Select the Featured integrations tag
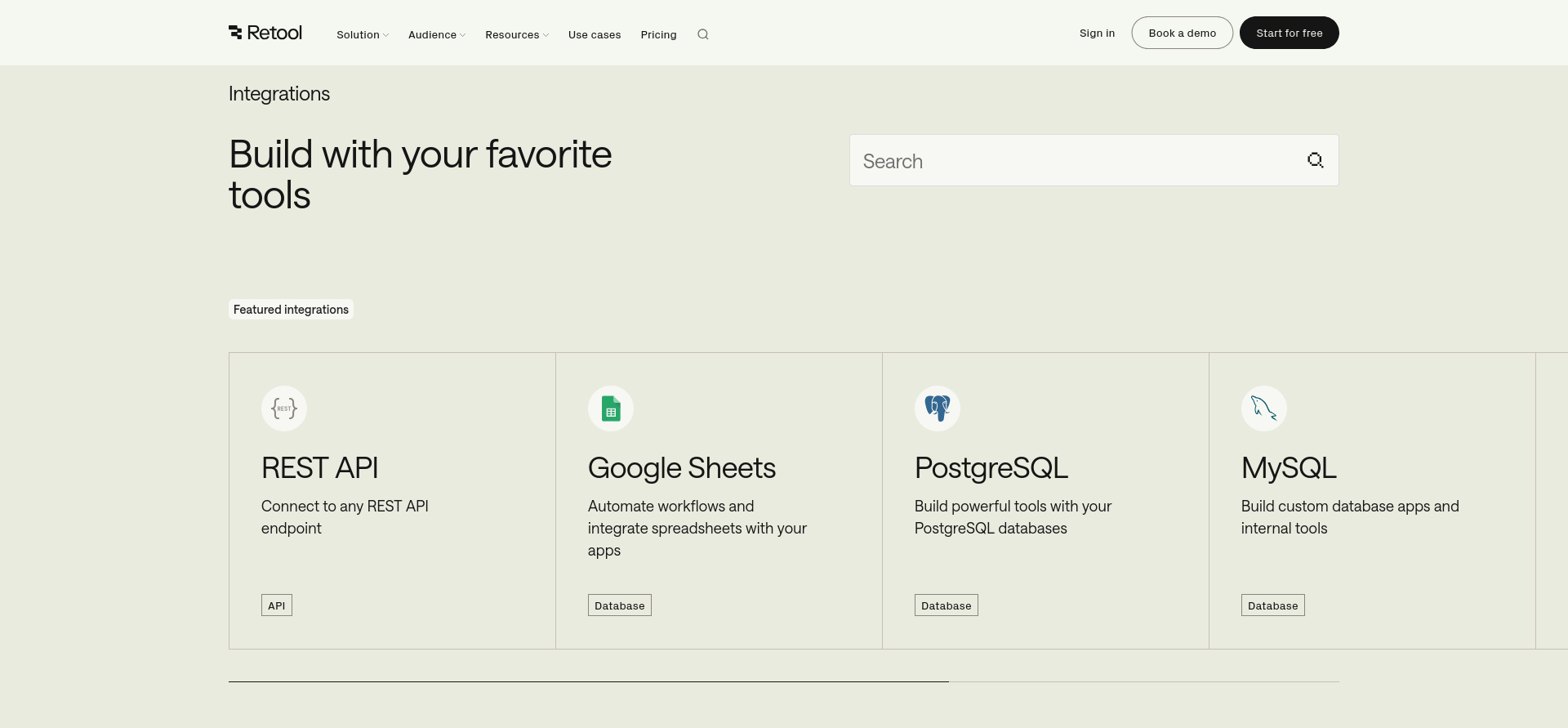 click(291, 309)
